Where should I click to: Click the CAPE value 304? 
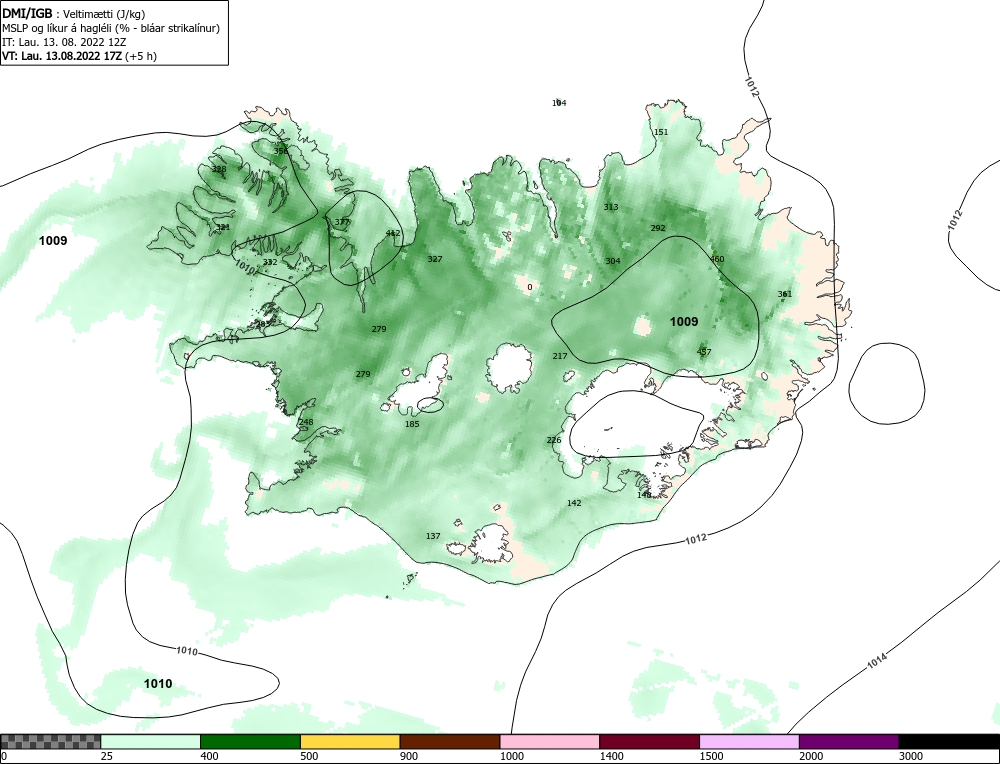[x=613, y=261]
